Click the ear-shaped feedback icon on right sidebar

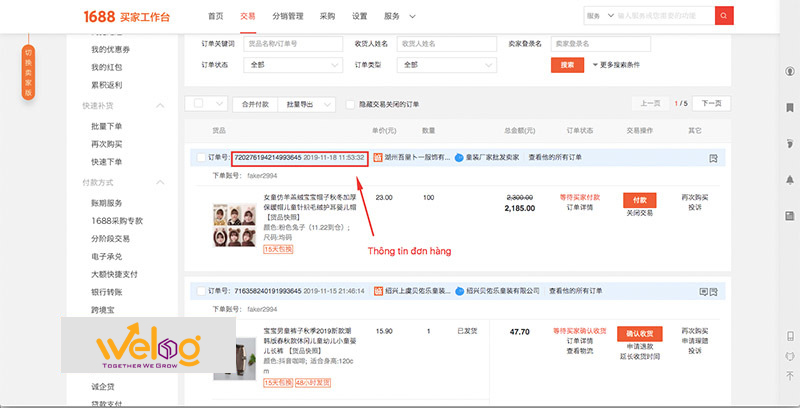pos(789,144)
